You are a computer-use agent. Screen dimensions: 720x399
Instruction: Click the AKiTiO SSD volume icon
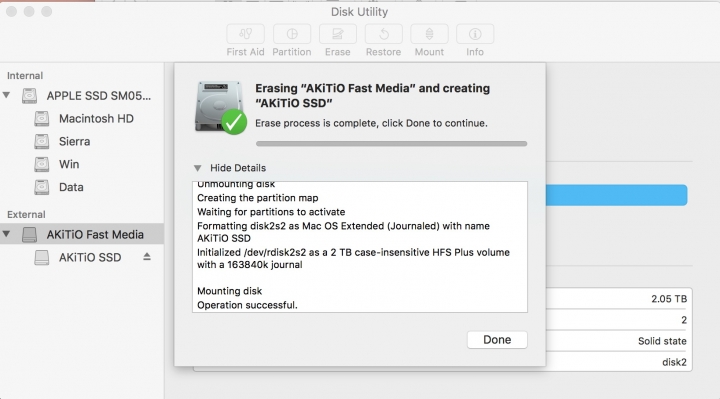pyautogui.click(x=41, y=257)
